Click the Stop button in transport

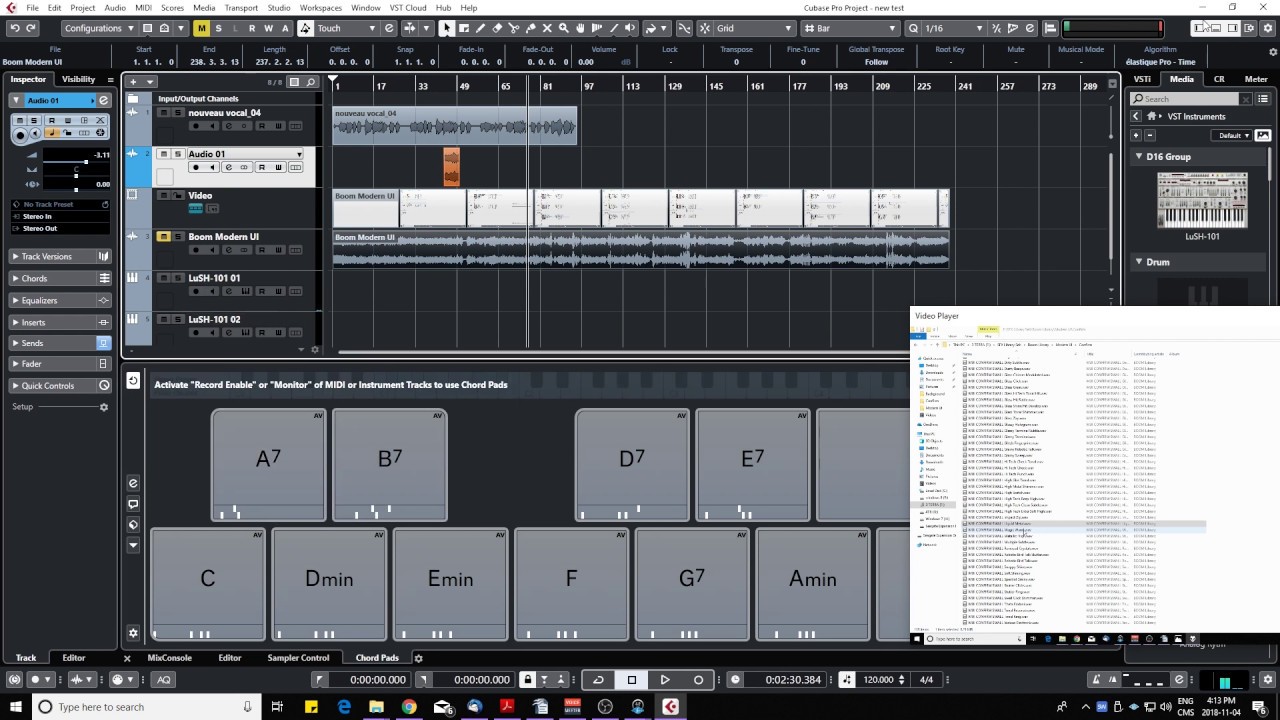(x=631, y=680)
